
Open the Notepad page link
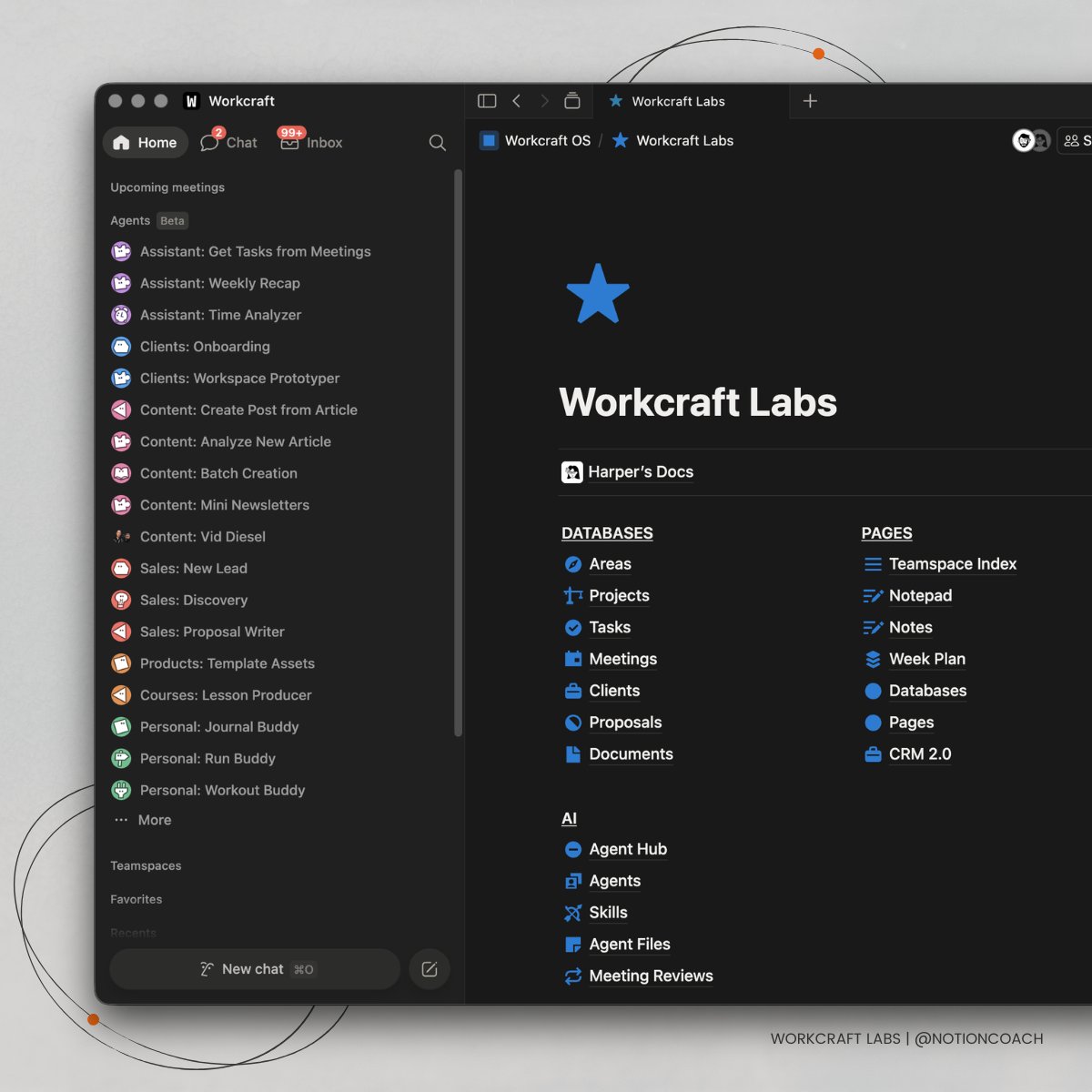[x=920, y=596]
